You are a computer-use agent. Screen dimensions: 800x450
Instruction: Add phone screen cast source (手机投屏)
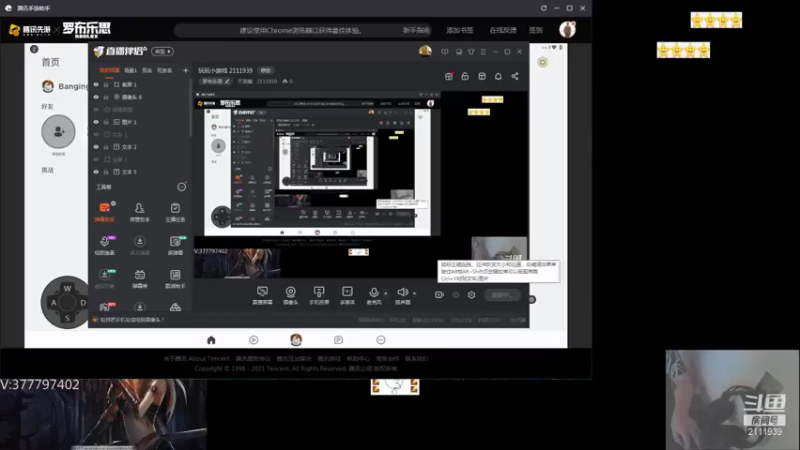(319, 294)
